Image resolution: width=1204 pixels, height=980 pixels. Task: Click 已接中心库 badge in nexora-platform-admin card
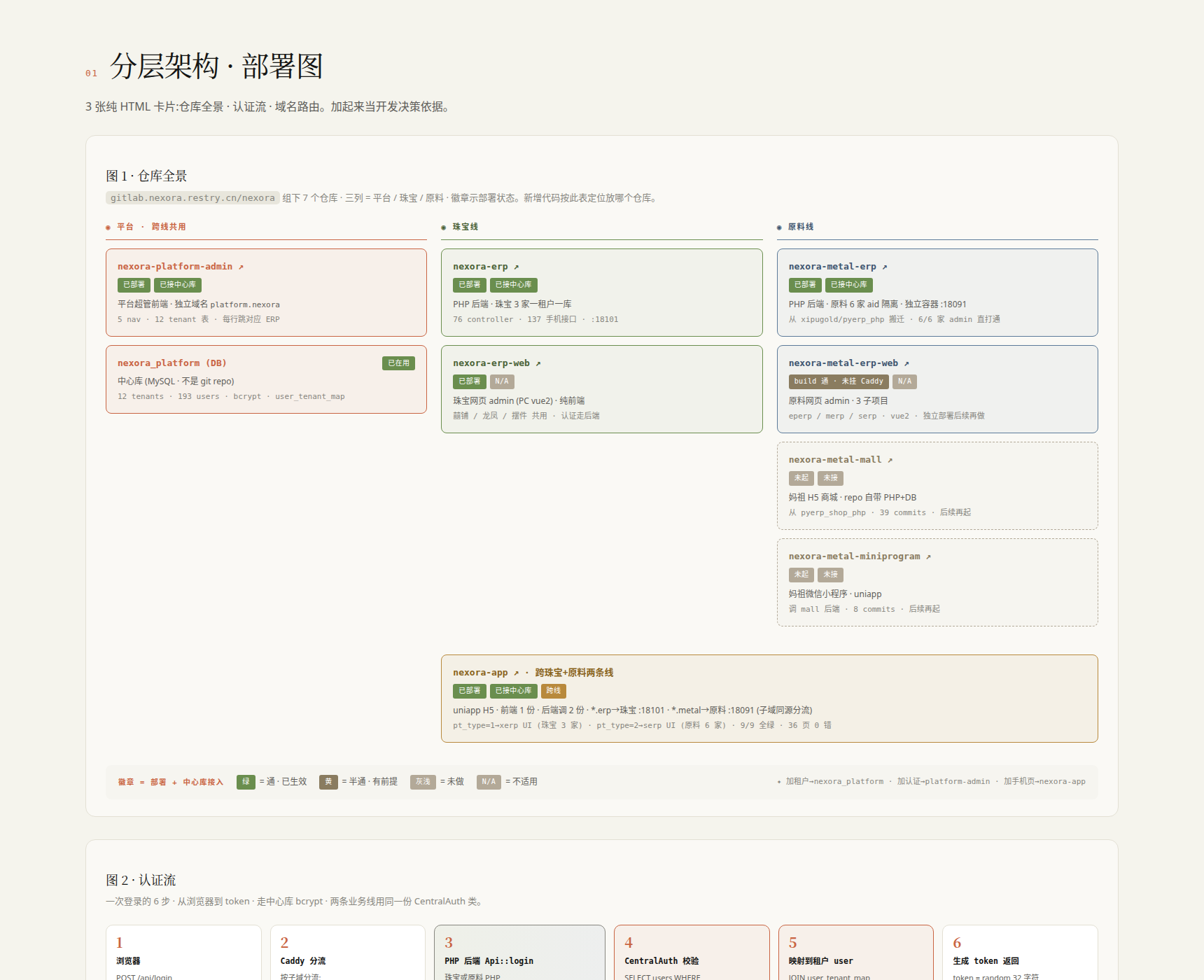178,285
